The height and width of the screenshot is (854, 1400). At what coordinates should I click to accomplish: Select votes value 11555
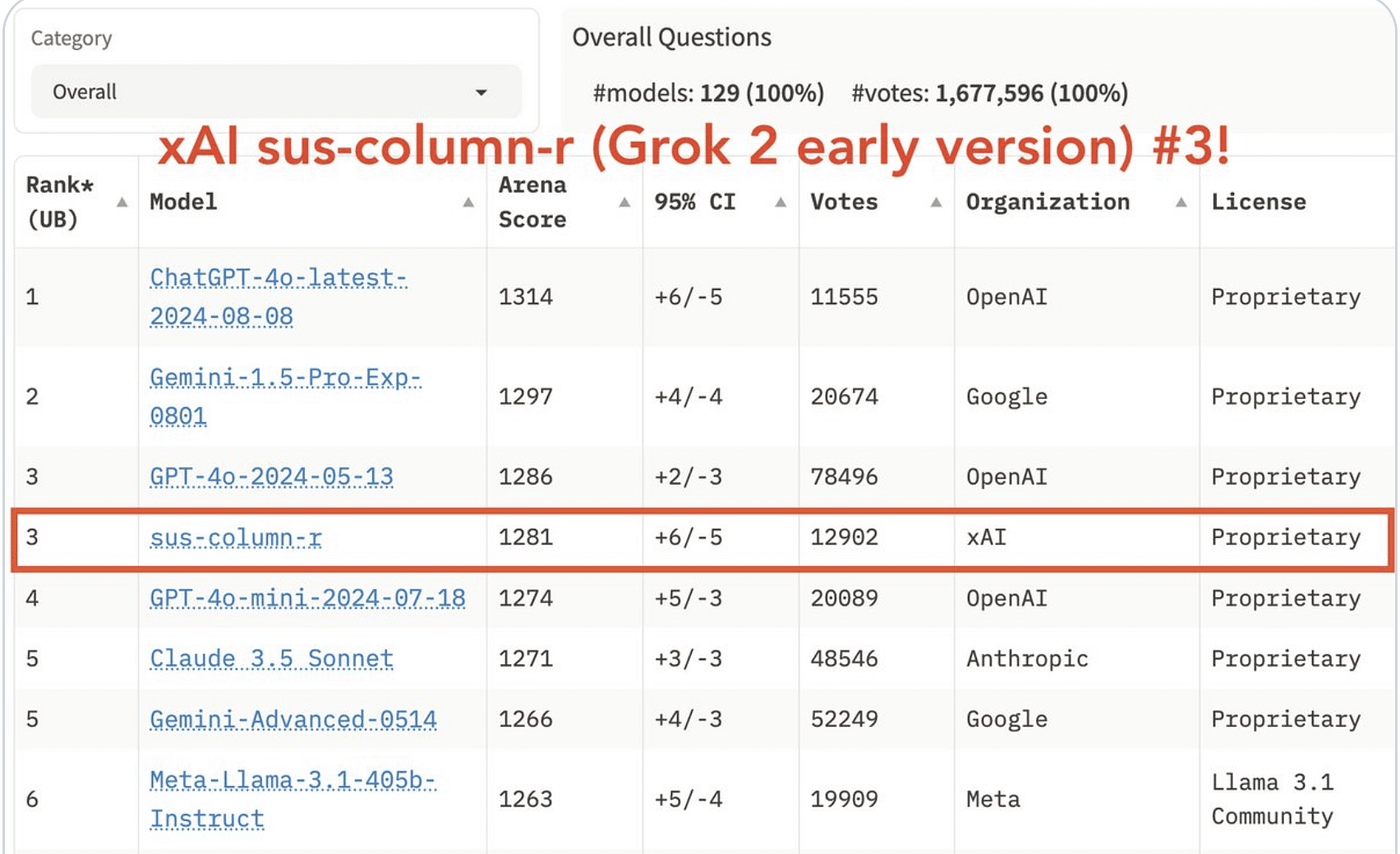[x=844, y=297]
